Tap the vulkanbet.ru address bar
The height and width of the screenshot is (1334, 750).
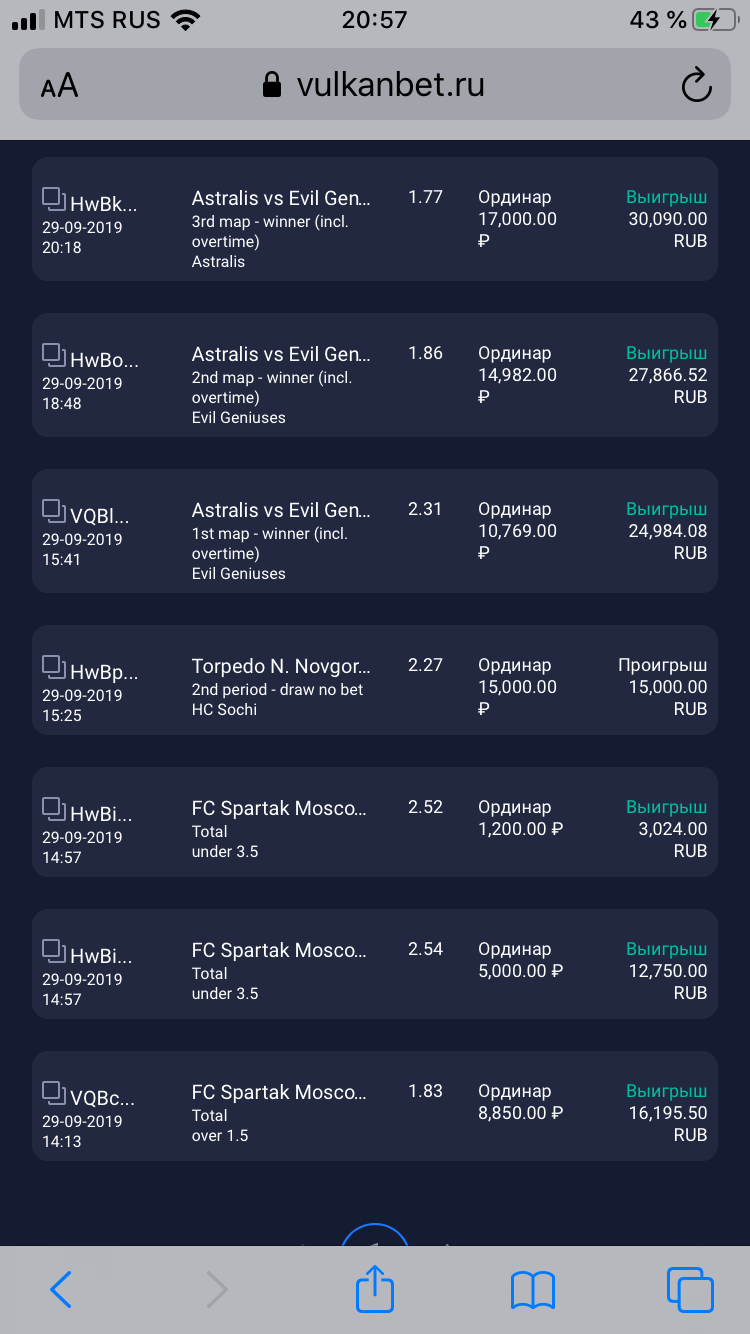(375, 85)
